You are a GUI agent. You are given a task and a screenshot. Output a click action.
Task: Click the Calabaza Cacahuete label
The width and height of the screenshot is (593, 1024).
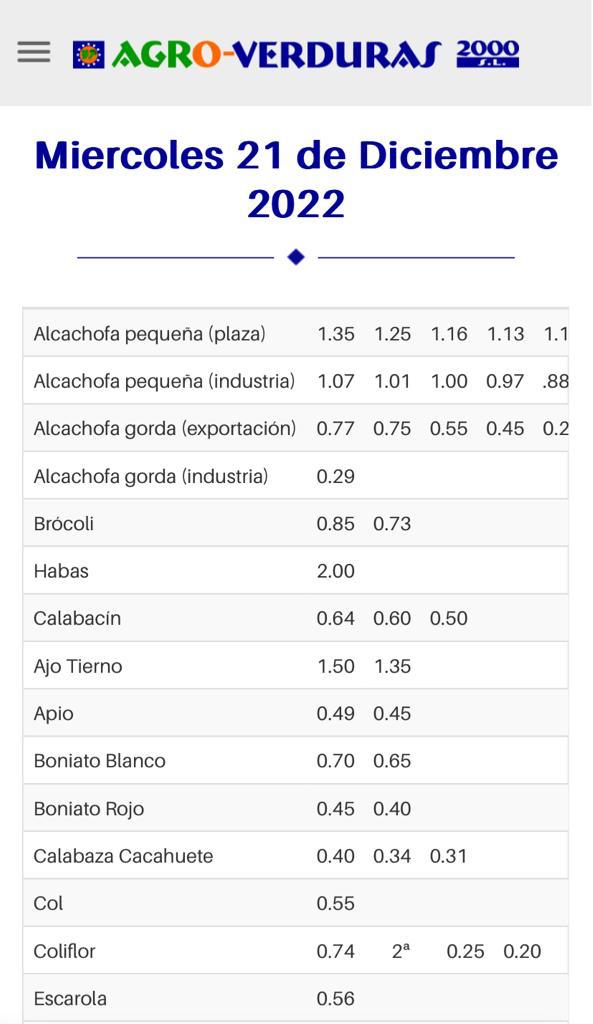coord(123,856)
